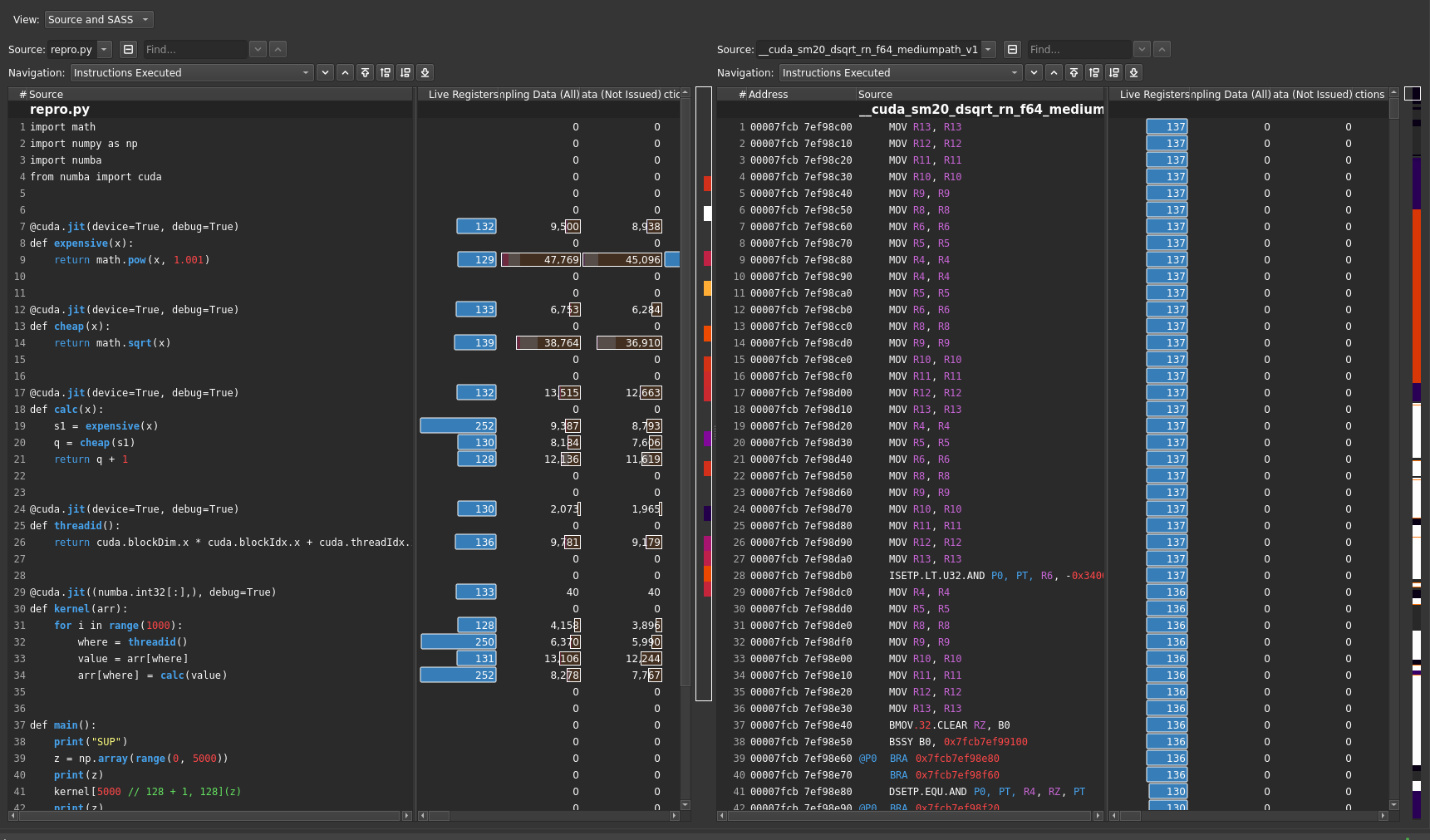This screenshot has height=840, width=1430.
Task: Click jump-to-maximum icon in SASS navigation toolbar
Action: 1133,72
